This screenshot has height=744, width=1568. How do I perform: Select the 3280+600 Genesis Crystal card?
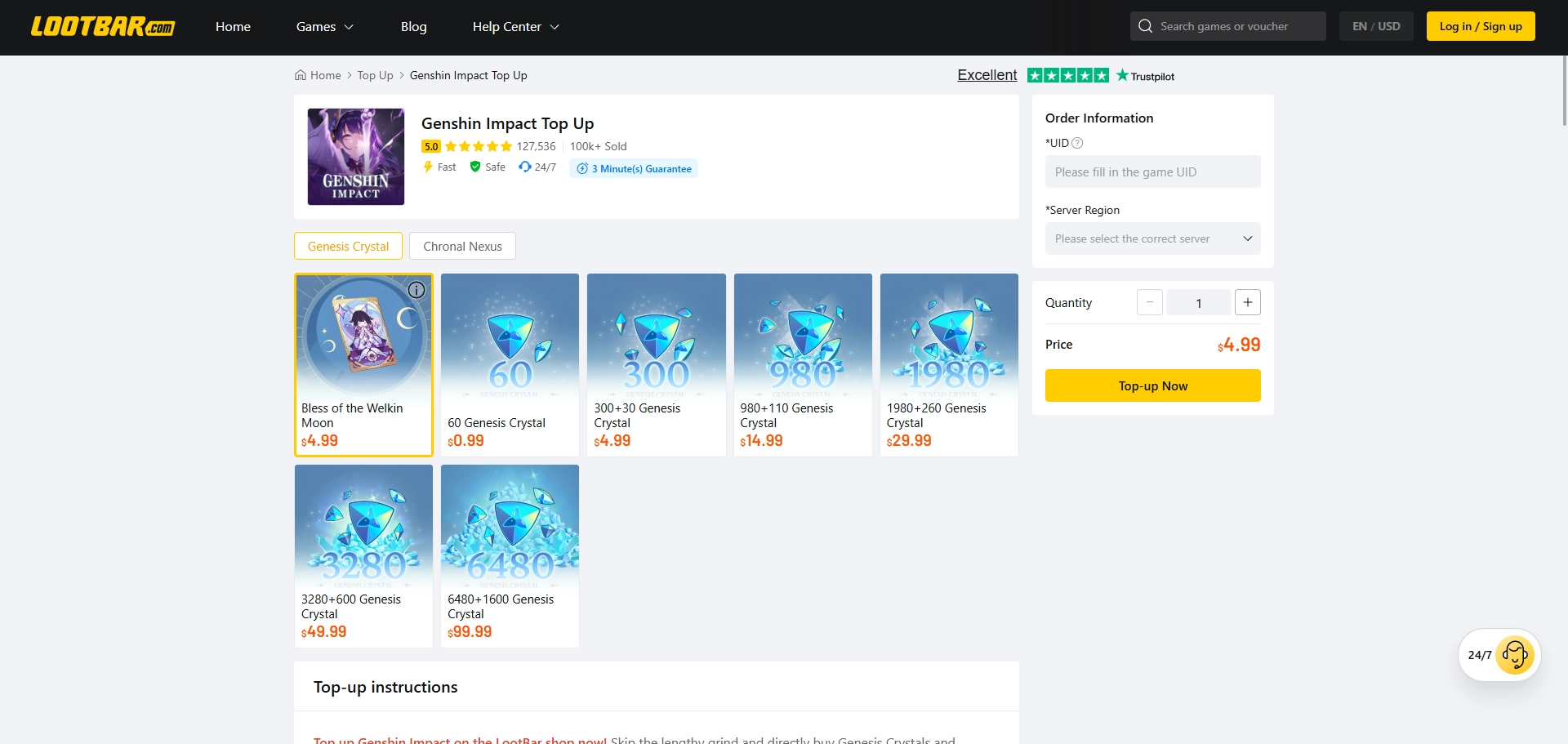click(x=363, y=556)
